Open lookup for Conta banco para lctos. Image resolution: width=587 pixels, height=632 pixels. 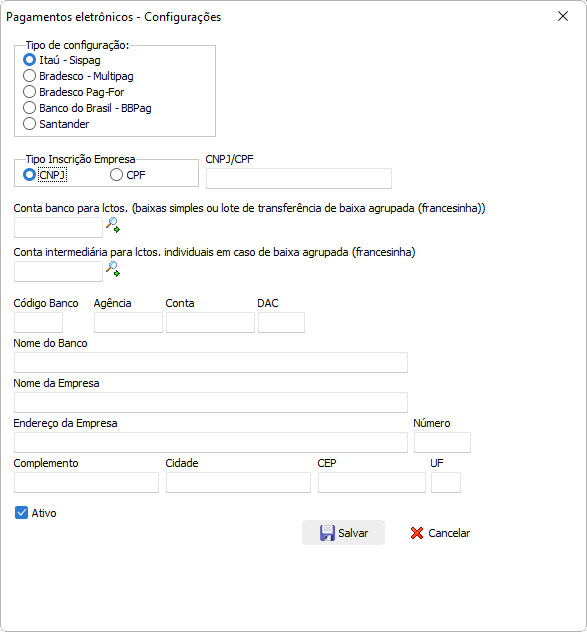click(113, 225)
